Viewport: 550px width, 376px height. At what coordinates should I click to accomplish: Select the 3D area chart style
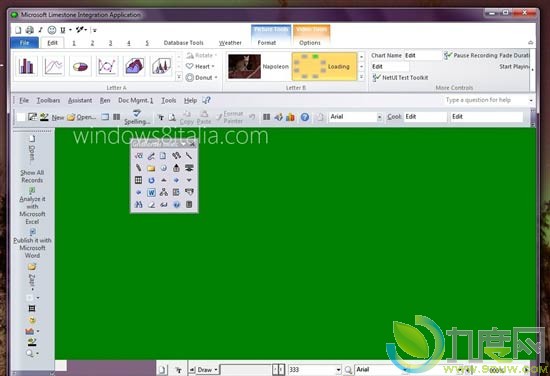(134, 66)
